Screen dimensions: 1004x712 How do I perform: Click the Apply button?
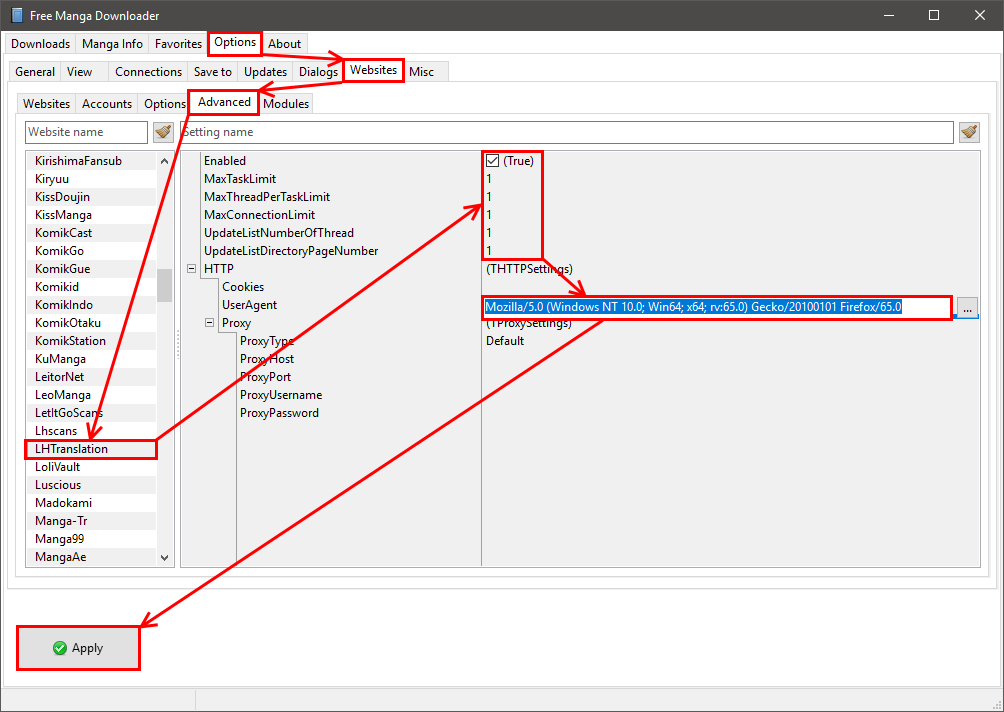78,648
